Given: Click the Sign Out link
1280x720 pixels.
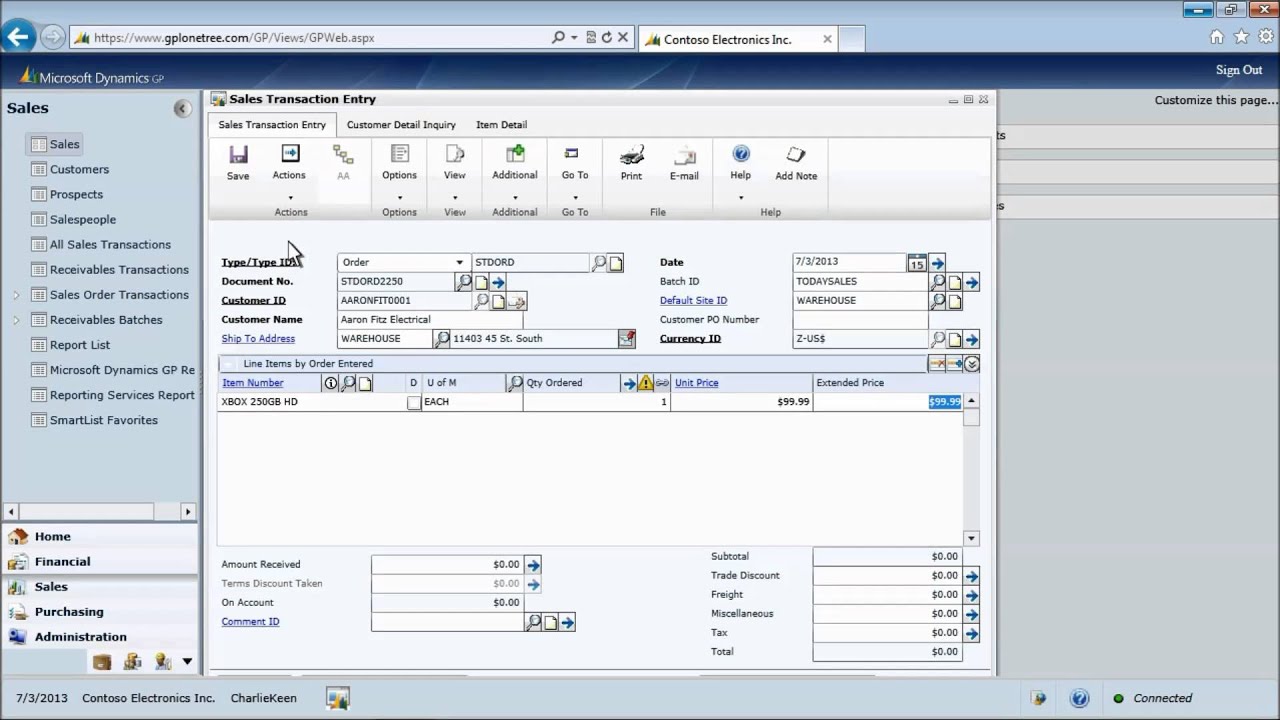Looking at the screenshot, I should pos(1239,70).
